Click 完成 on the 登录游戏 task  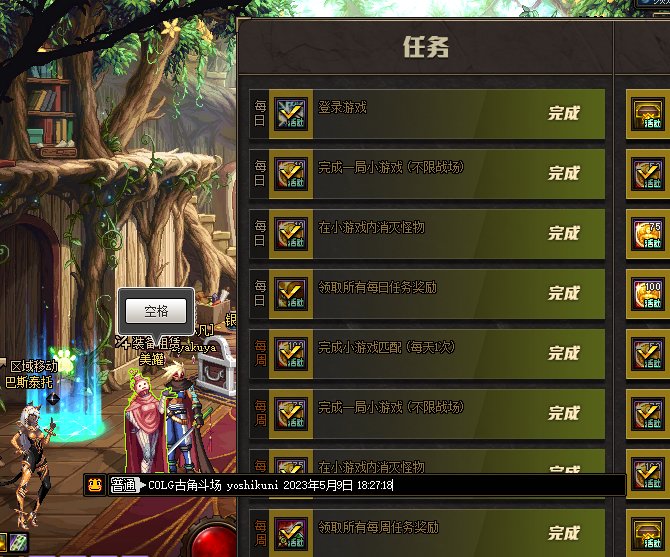coord(564,114)
